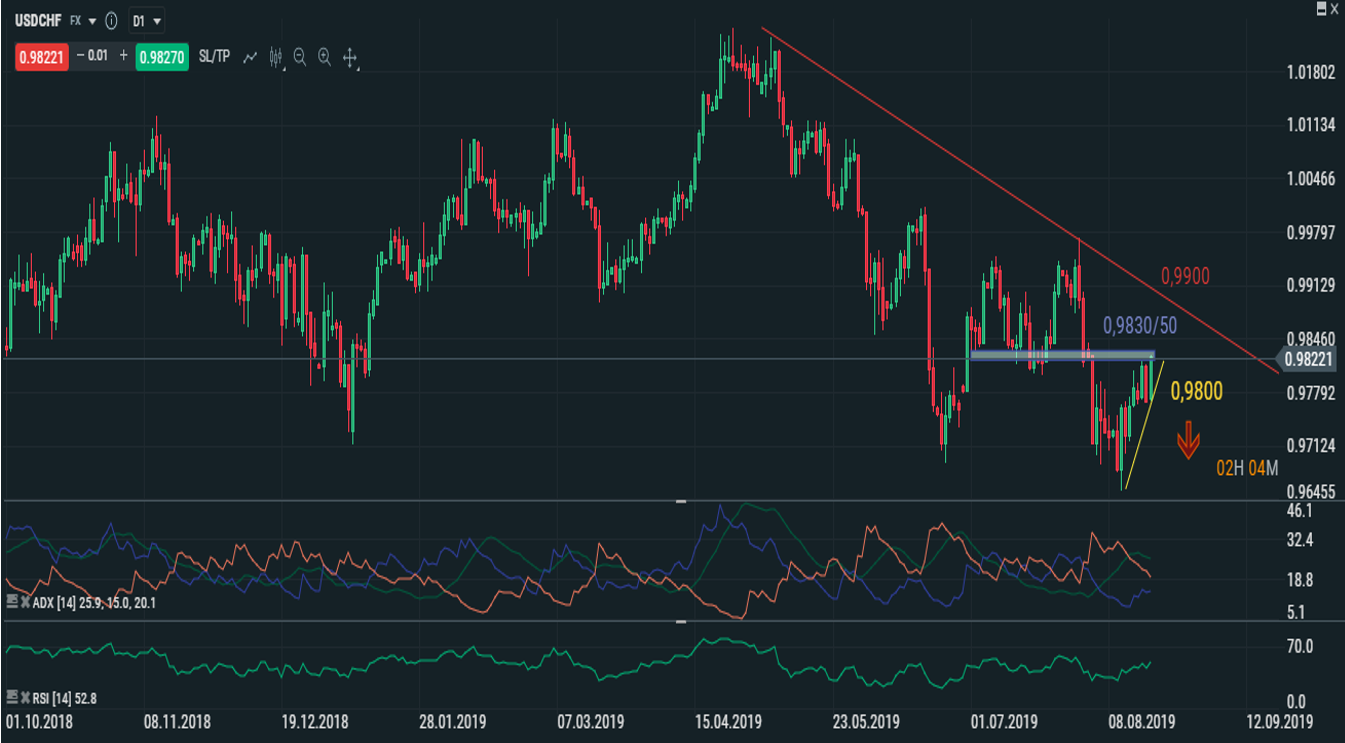Zoom in the chart
Screen dimensions: 1345x743
coord(324,57)
